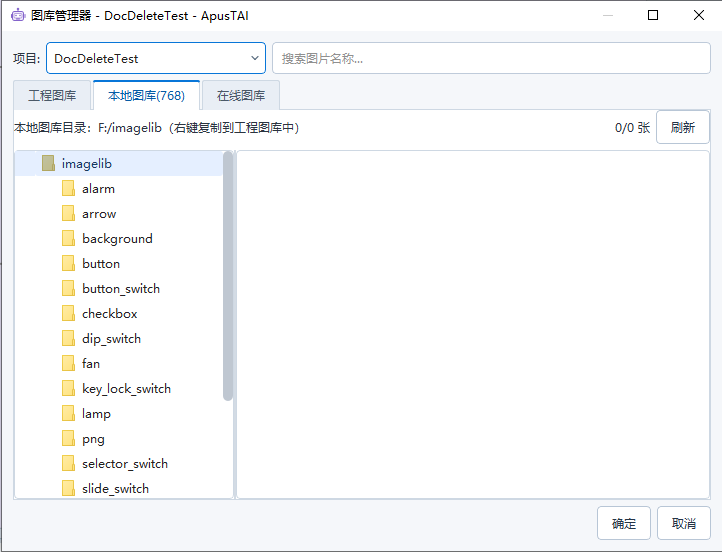Click the ApusTAI app icon in title bar
Image resolution: width=722 pixels, height=552 pixels.
pyautogui.click(x=18, y=15)
